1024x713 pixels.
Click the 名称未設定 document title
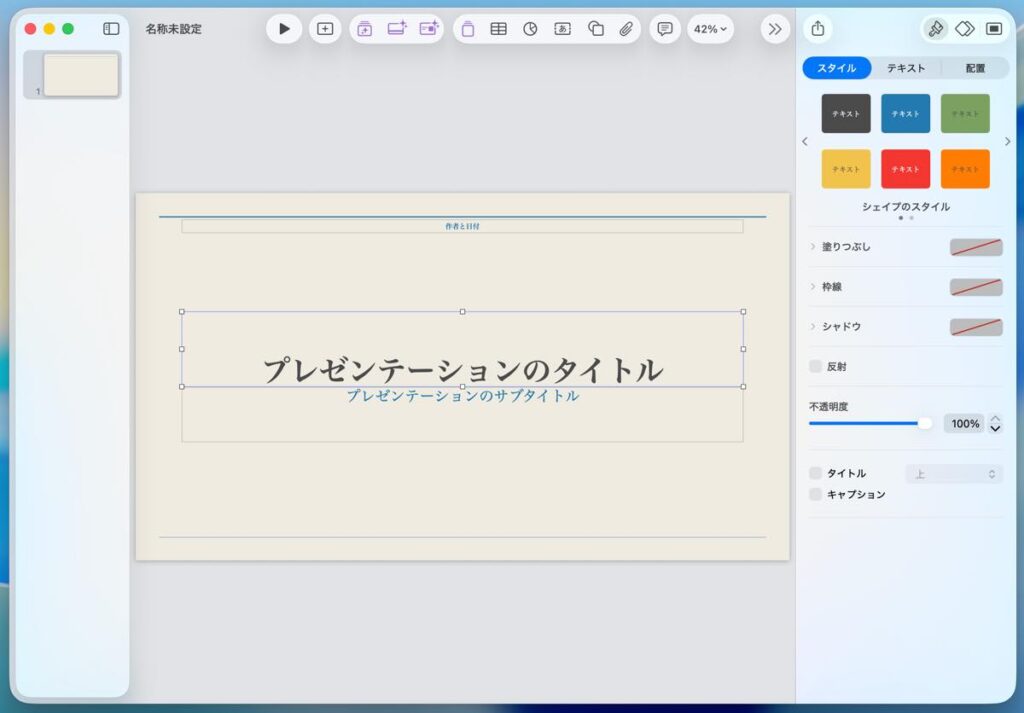point(174,29)
